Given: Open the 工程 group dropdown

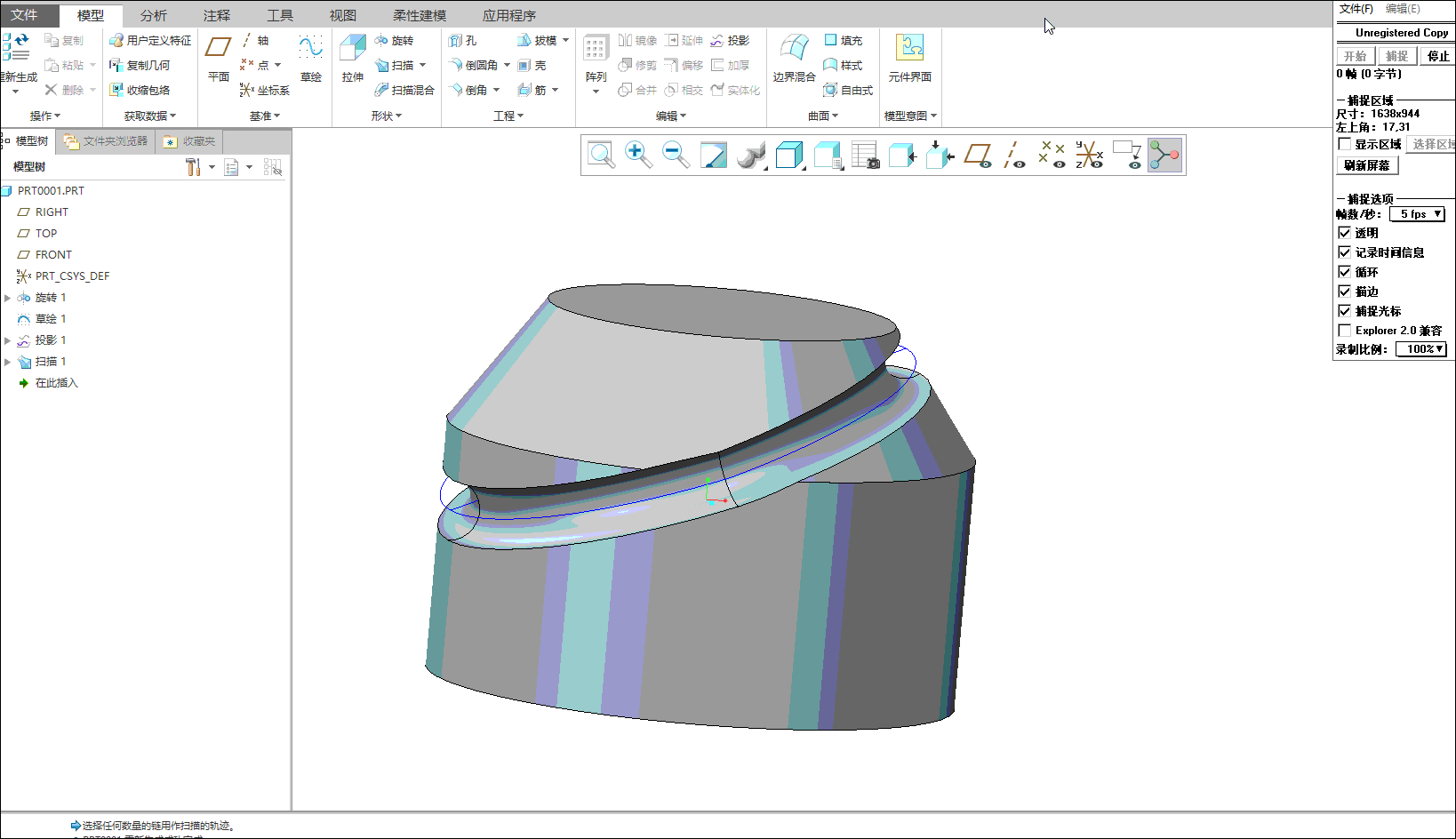Looking at the screenshot, I should click(508, 116).
